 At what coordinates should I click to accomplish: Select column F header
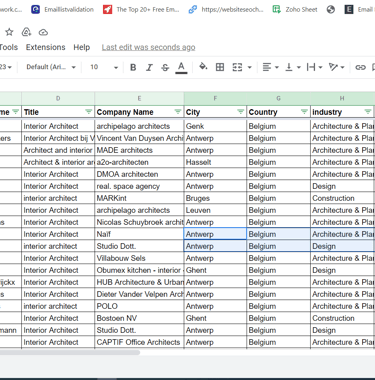[215, 98]
